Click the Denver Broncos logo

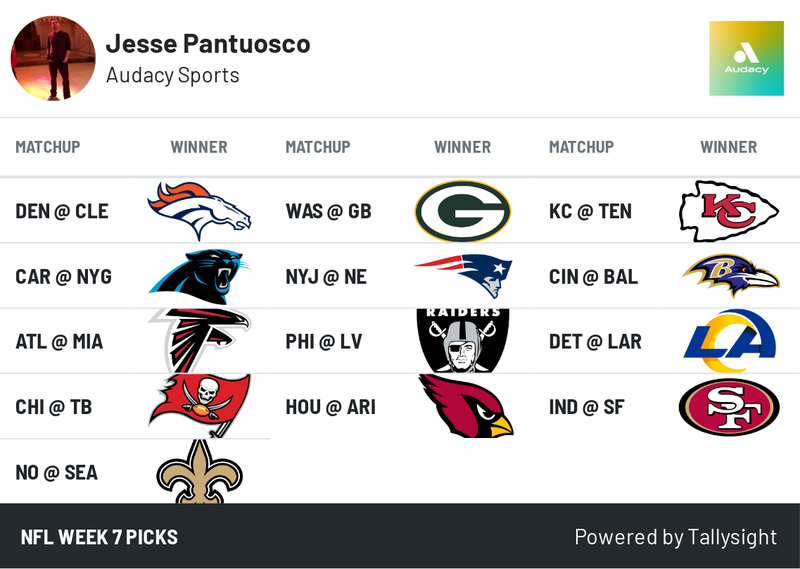(199, 211)
